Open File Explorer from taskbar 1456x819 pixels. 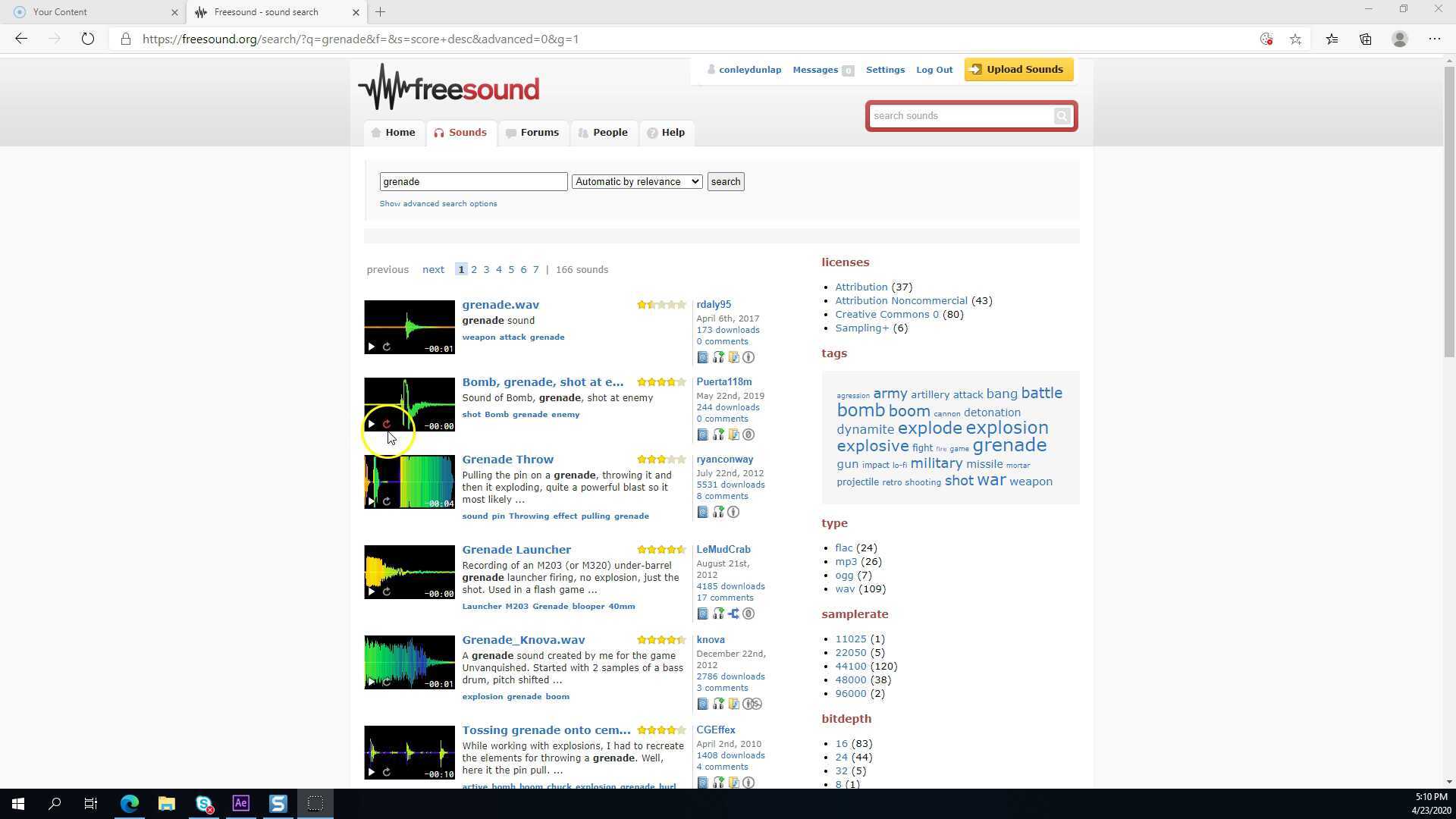[166, 804]
